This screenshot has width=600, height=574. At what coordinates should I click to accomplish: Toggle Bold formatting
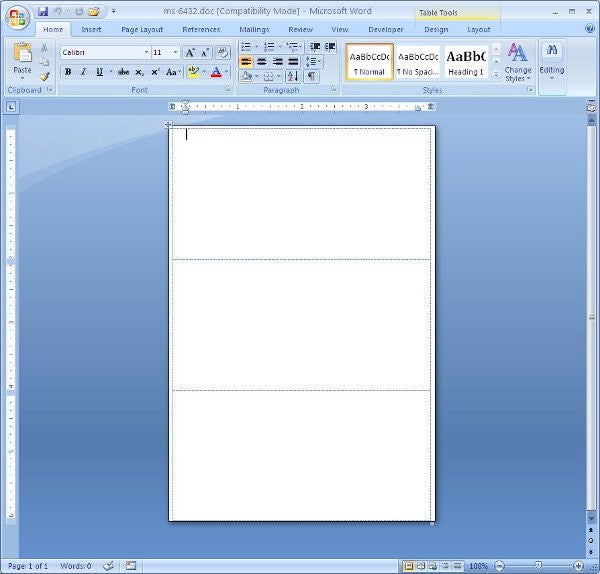pos(68,72)
